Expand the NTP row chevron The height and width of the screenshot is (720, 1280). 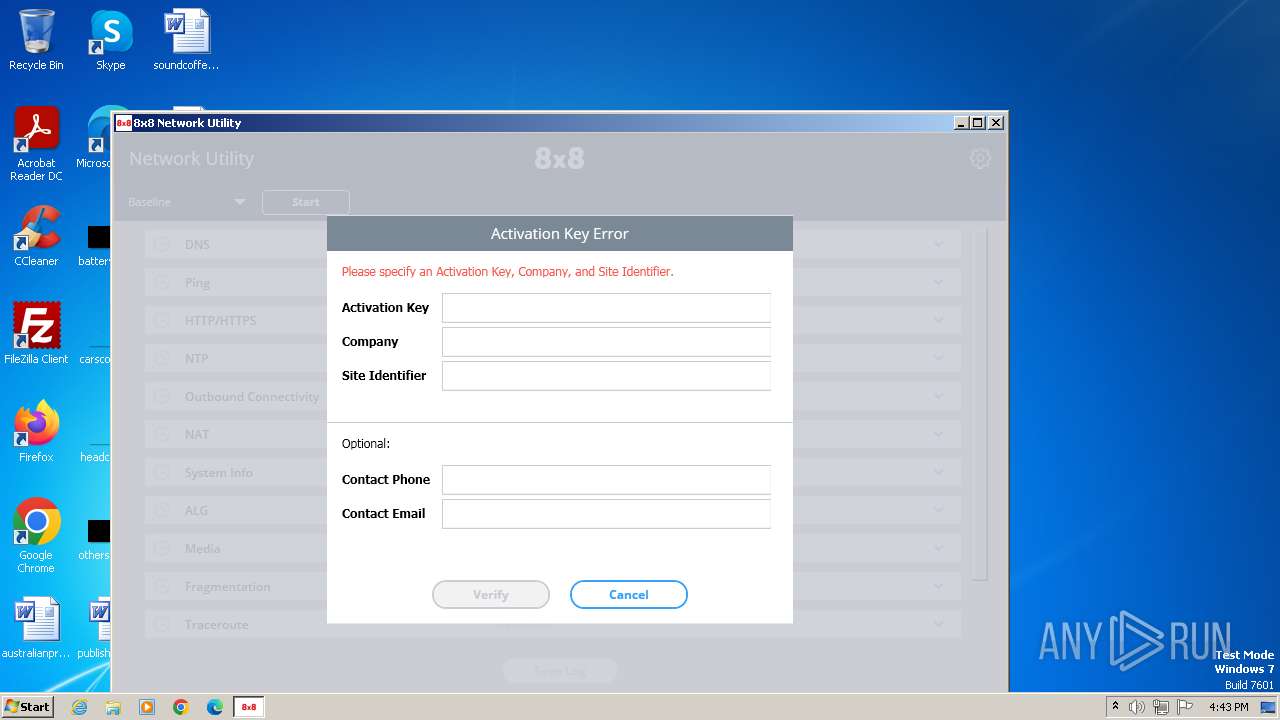[x=938, y=359]
